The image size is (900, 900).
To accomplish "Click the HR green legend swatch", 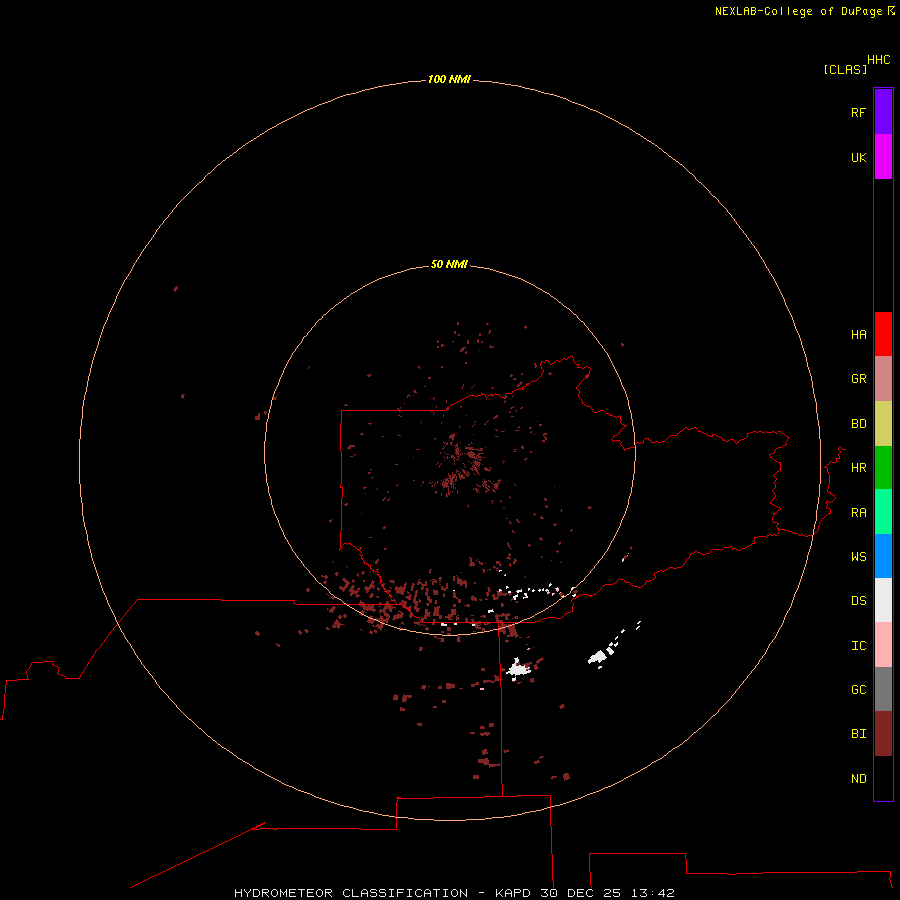I will point(883,468).
